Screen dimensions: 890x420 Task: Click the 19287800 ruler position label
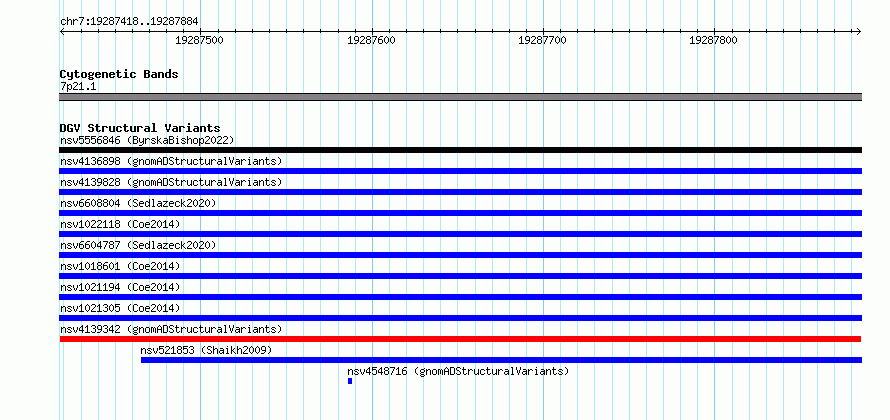[713, 40]
